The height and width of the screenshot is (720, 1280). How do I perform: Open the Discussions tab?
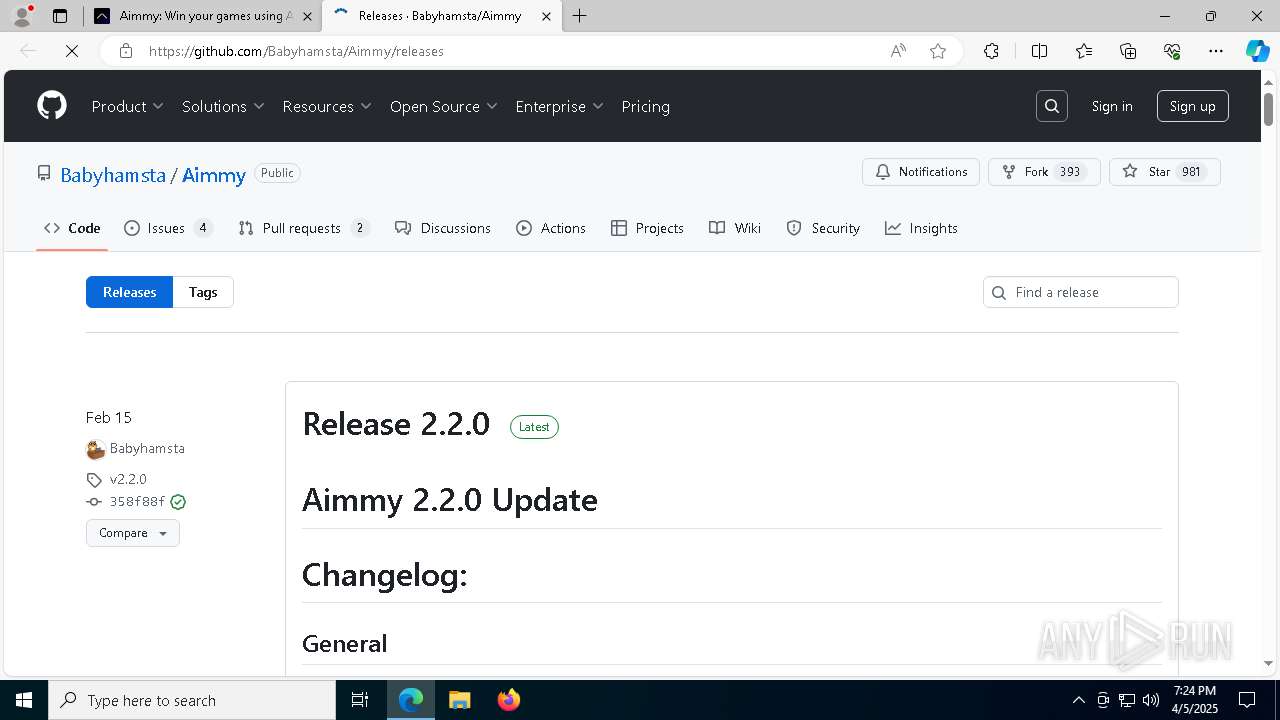pos(443,228)
